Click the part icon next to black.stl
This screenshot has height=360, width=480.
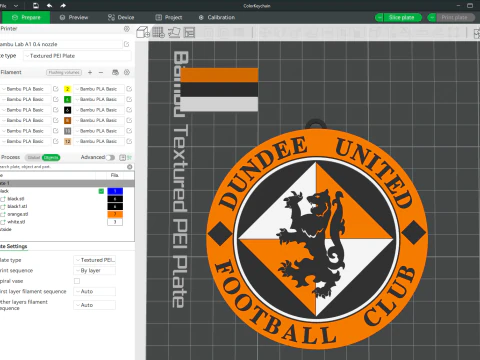3,199
